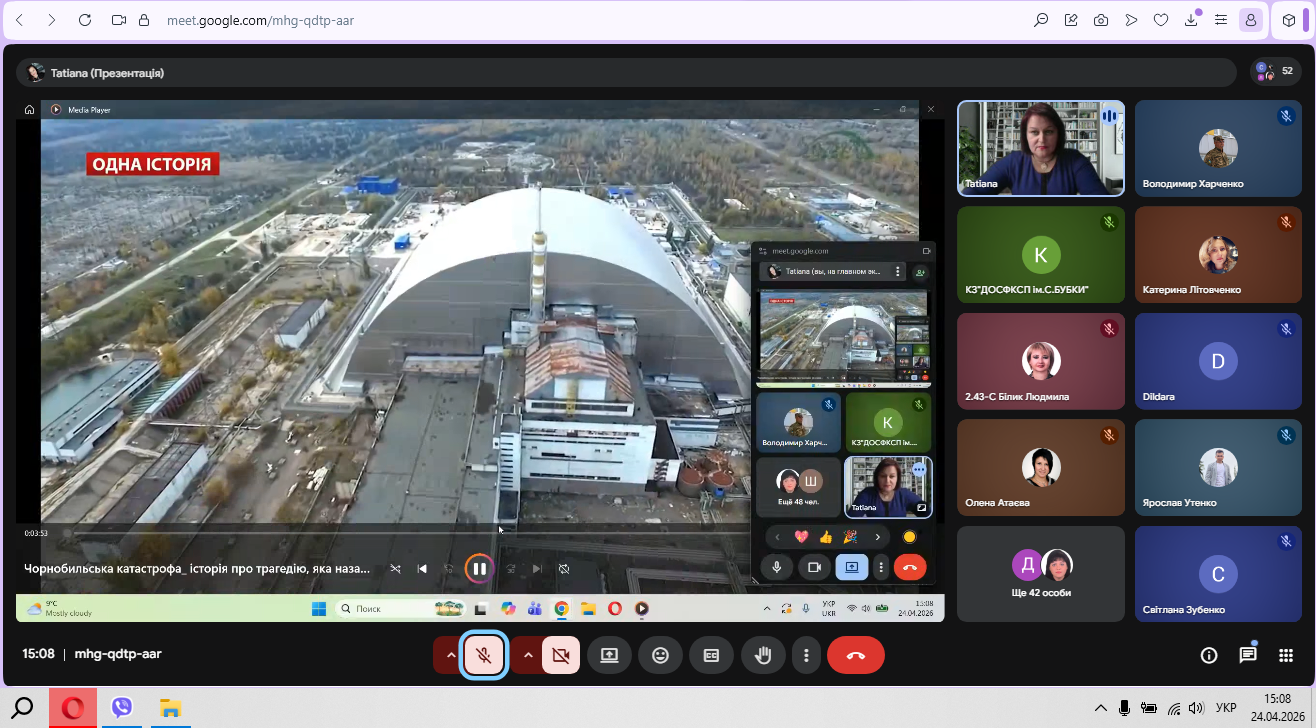Viewport: 1316px width, 728px height.
Task: Select Tatiana's video tile
Action: click(1040, 148)
